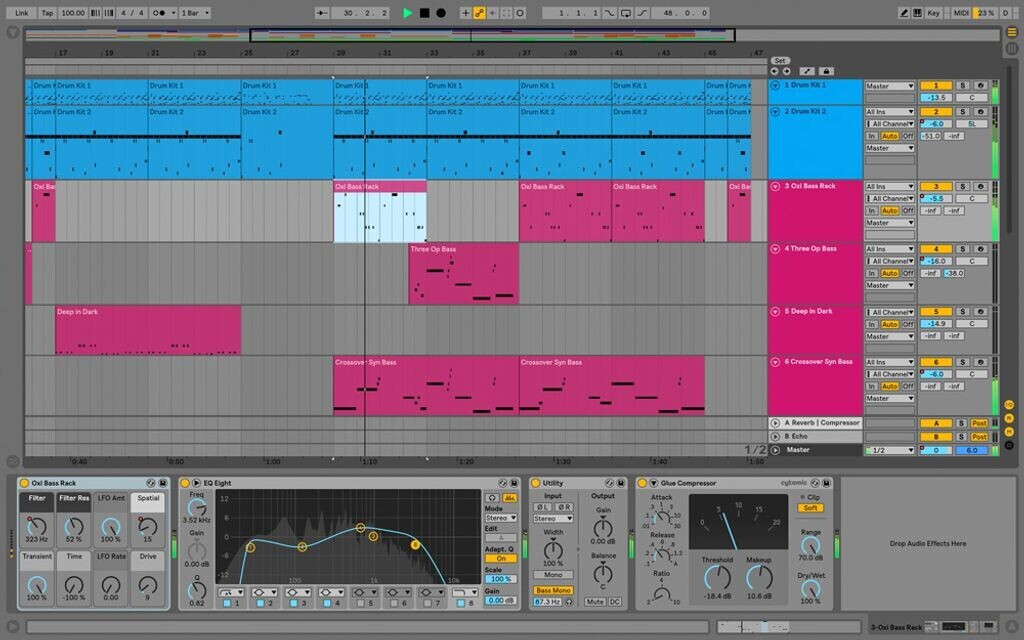The image size is (1024, 640).
Task: Save the EQ Eight preset via disk icon
Action: coord(514,481)
